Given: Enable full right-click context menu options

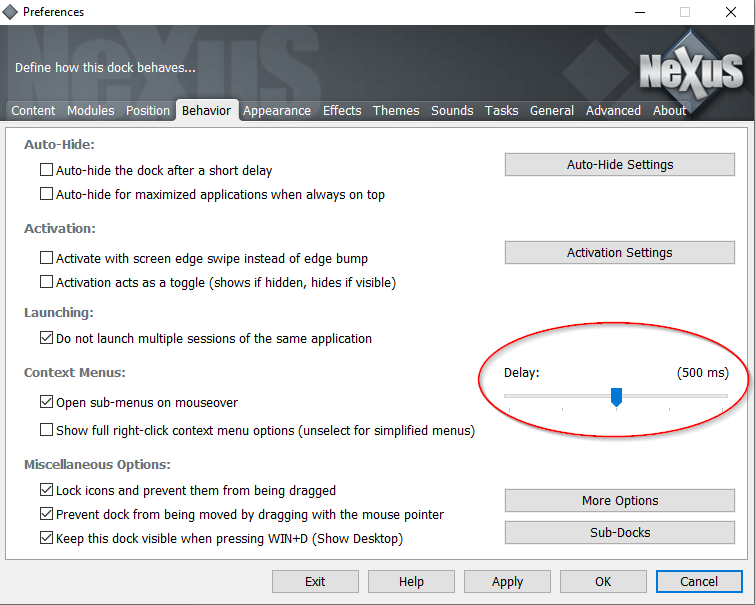Looking at the screenshot, I should (x=46, y=431).
